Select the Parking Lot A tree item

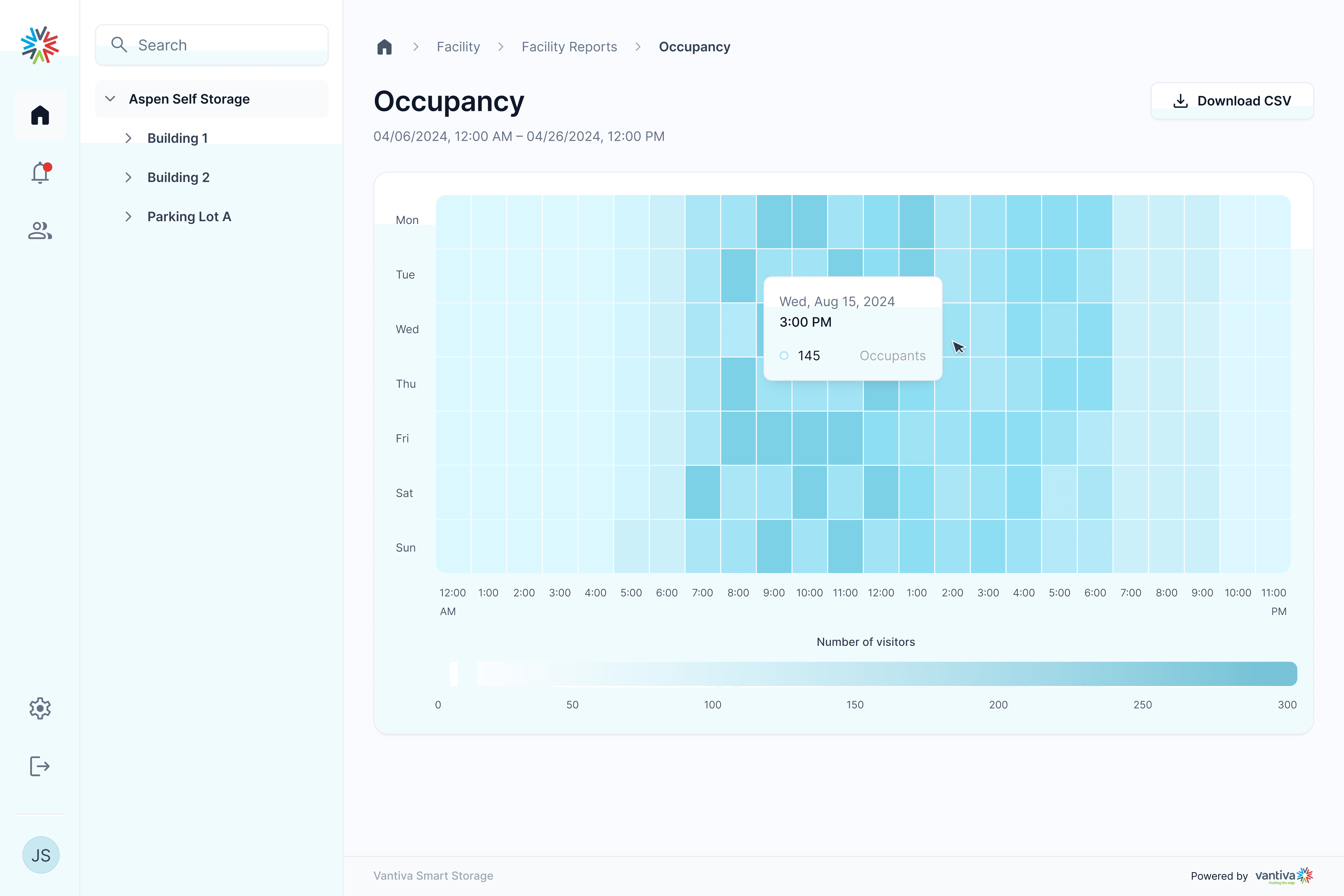pyautogui.click(x=189, y=217)
